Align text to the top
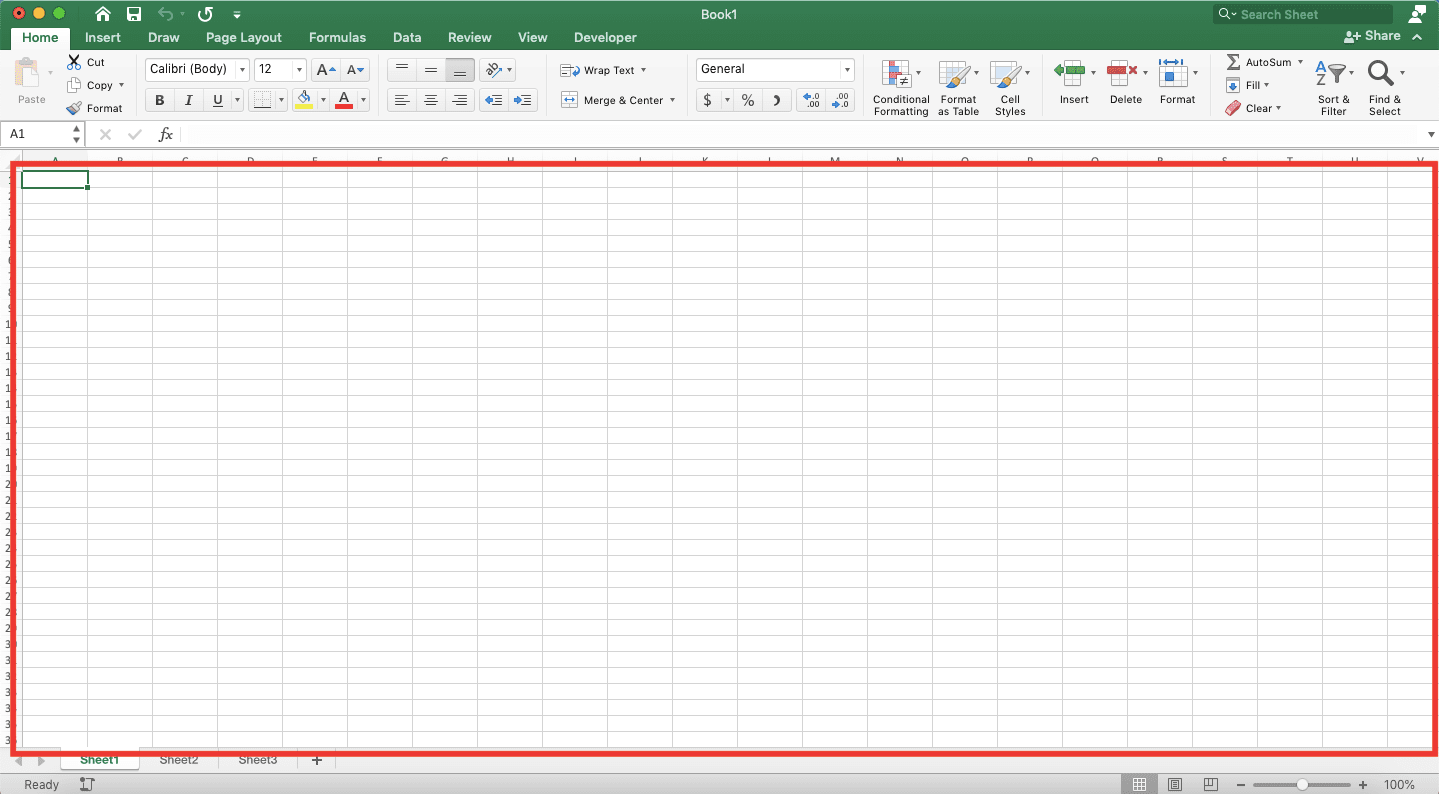This screenshot has height=794, width=1439. coord(402,69)
